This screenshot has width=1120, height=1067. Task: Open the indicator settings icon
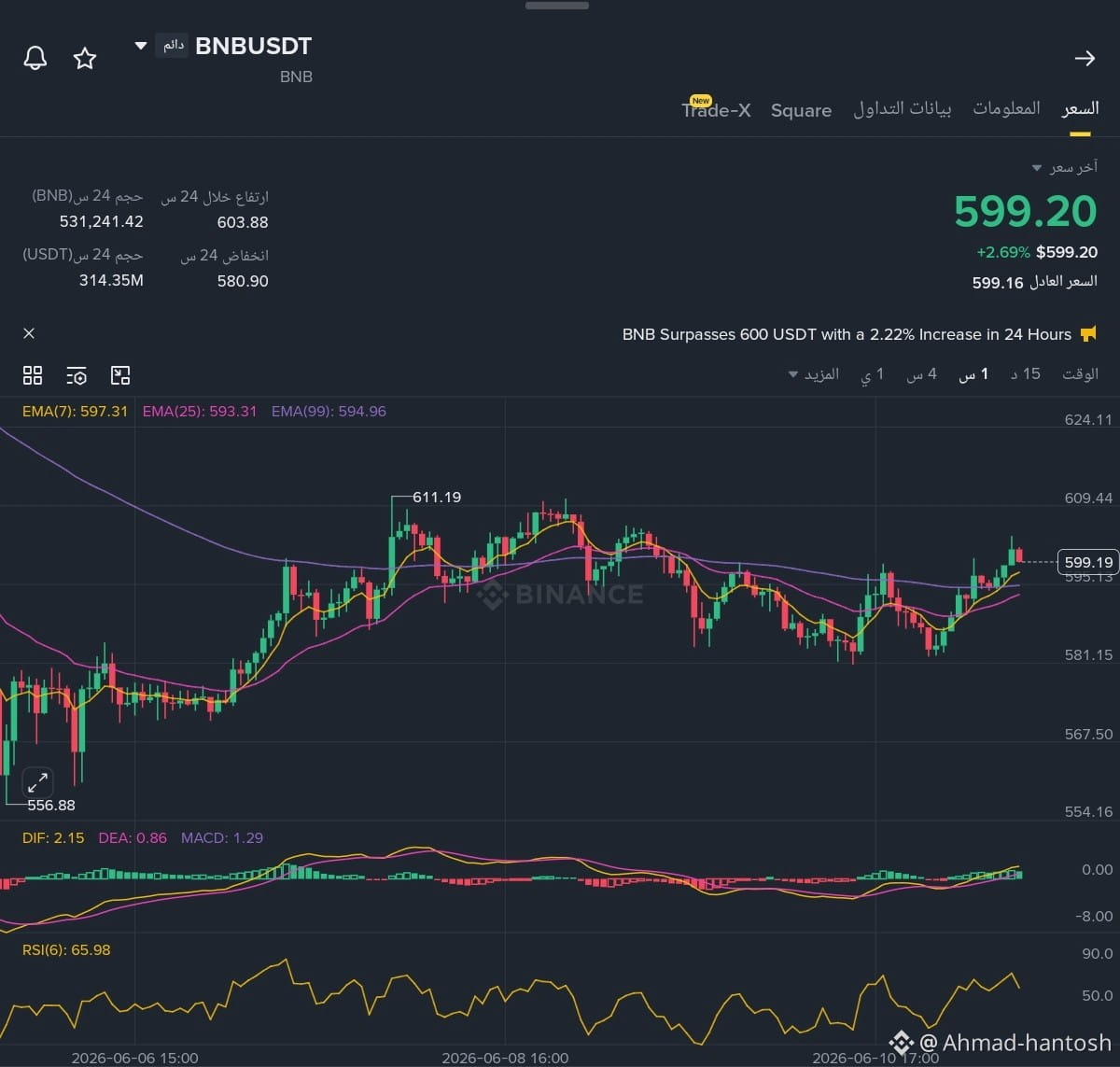click(x=77, y=375)
